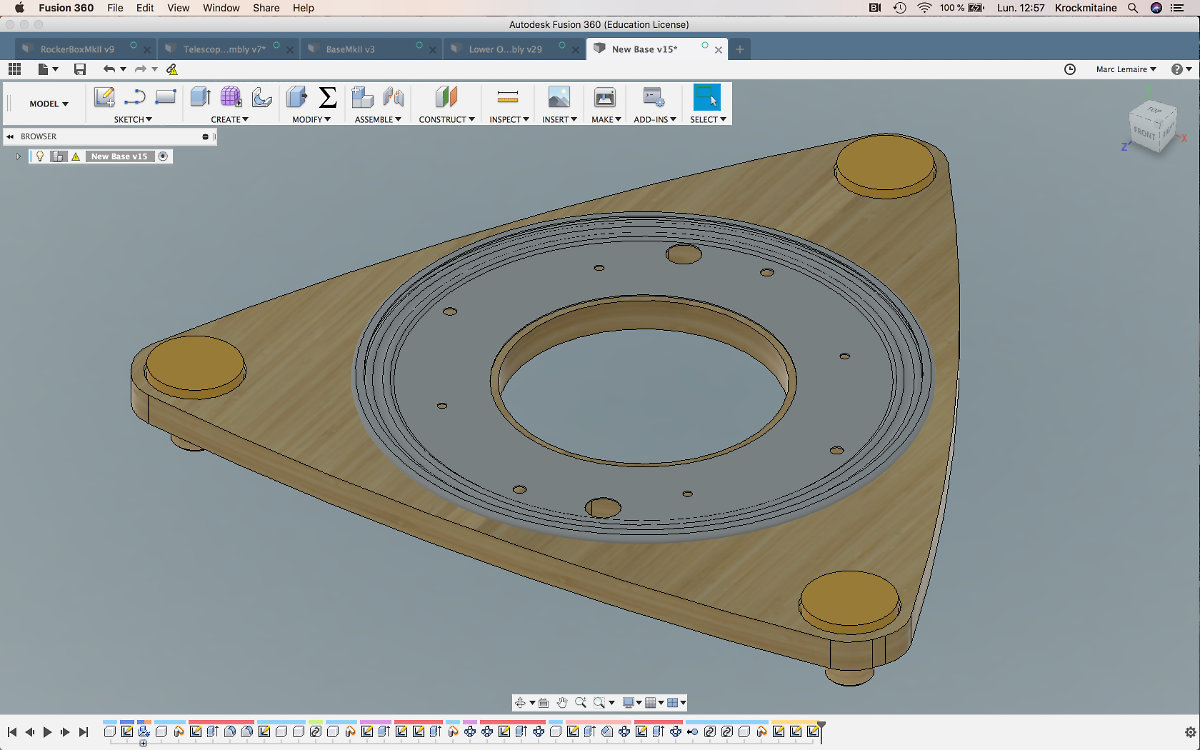Click the Look At navigation icon
The width and height of the screenshot is (1200, 750).
(544, 703)
